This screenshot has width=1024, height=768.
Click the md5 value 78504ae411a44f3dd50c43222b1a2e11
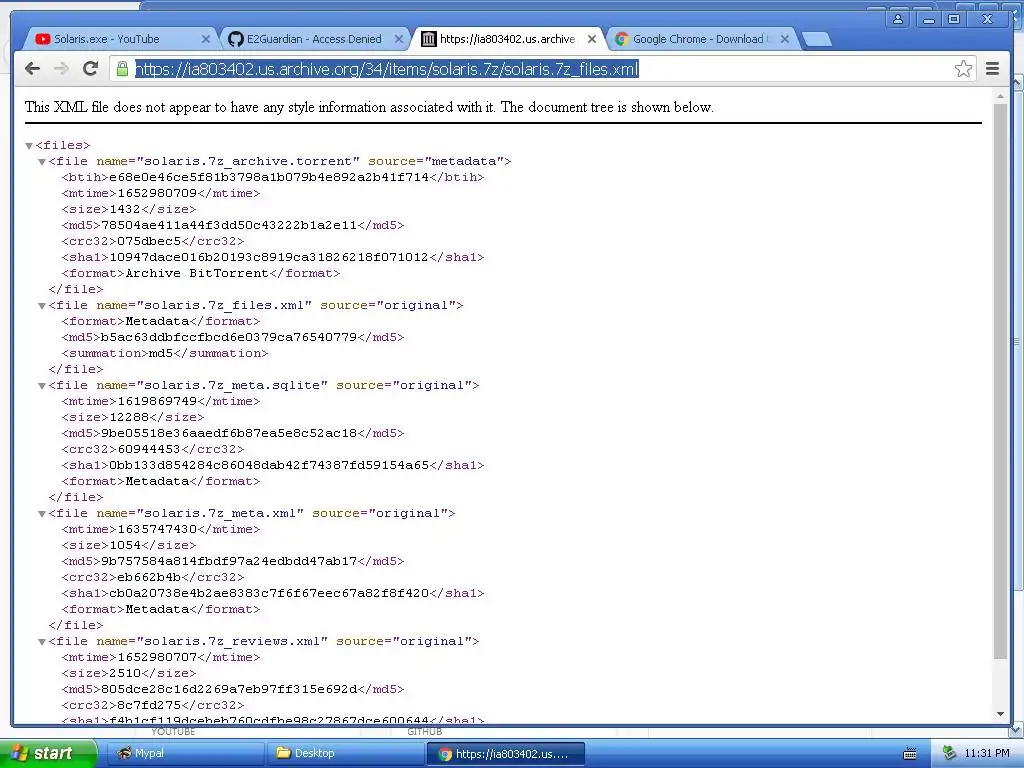pos(229,225)
